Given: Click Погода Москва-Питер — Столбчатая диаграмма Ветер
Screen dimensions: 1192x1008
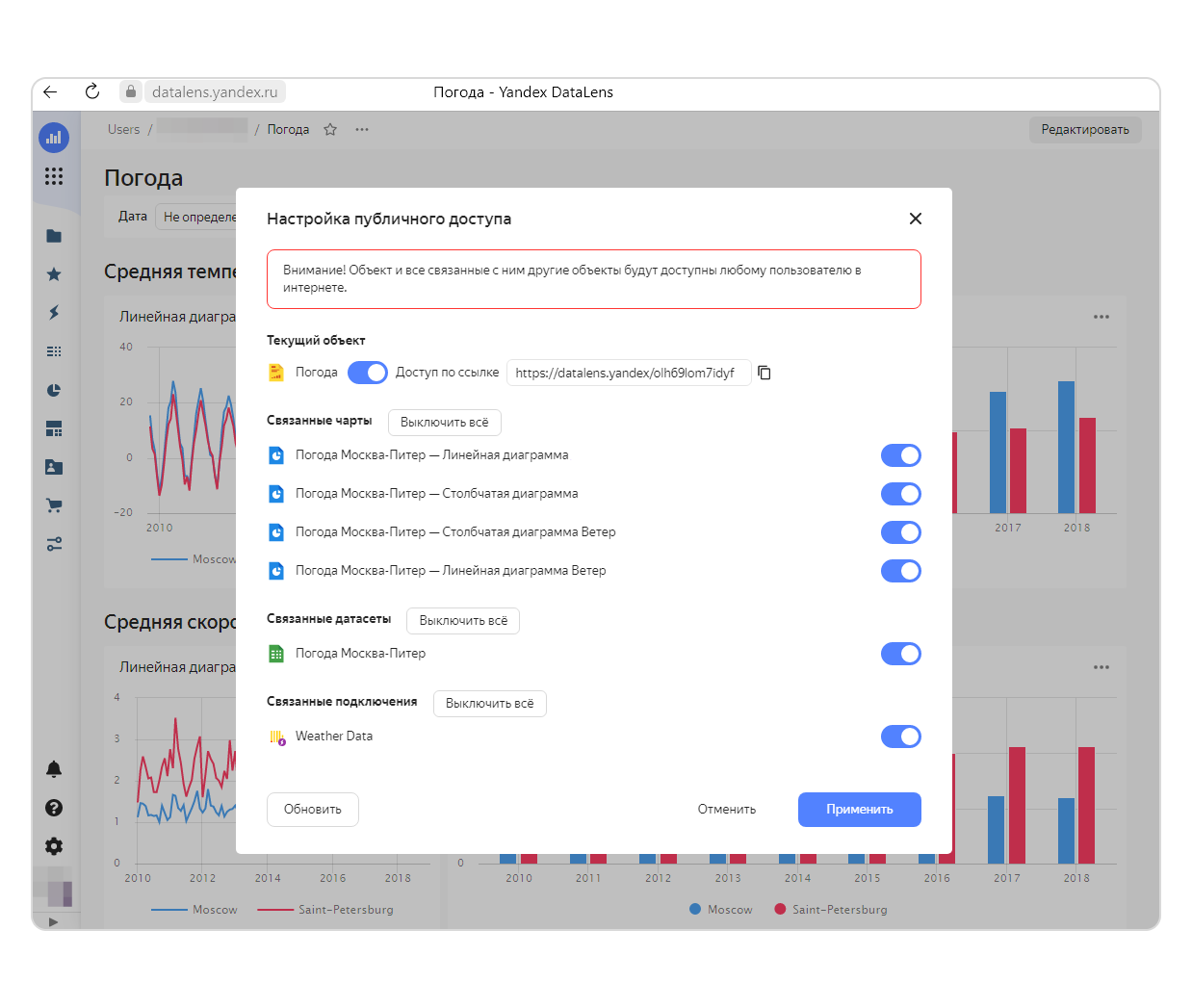Looking at the screenshot, I should 455,532.
